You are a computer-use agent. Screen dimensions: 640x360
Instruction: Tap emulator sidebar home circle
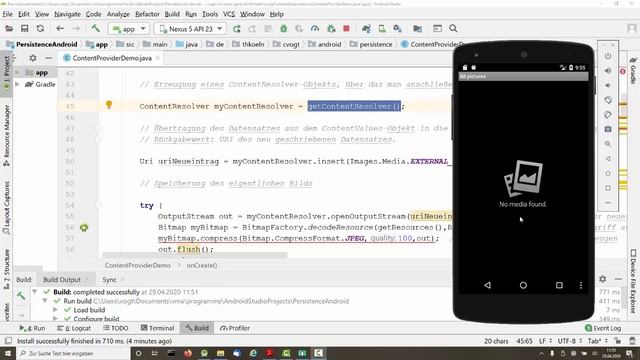click(x=608, y=173)
